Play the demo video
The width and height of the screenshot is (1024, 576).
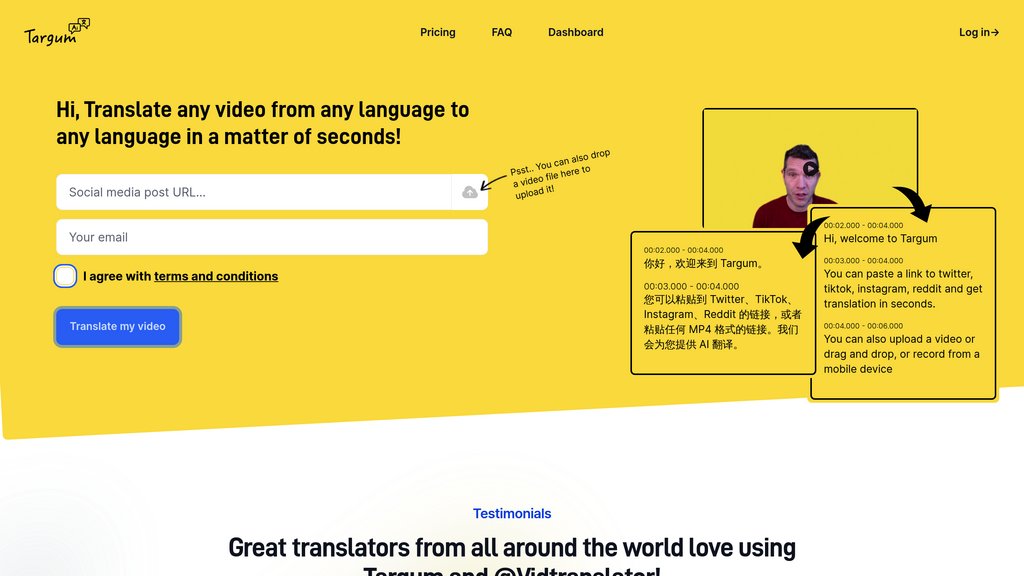810,169
